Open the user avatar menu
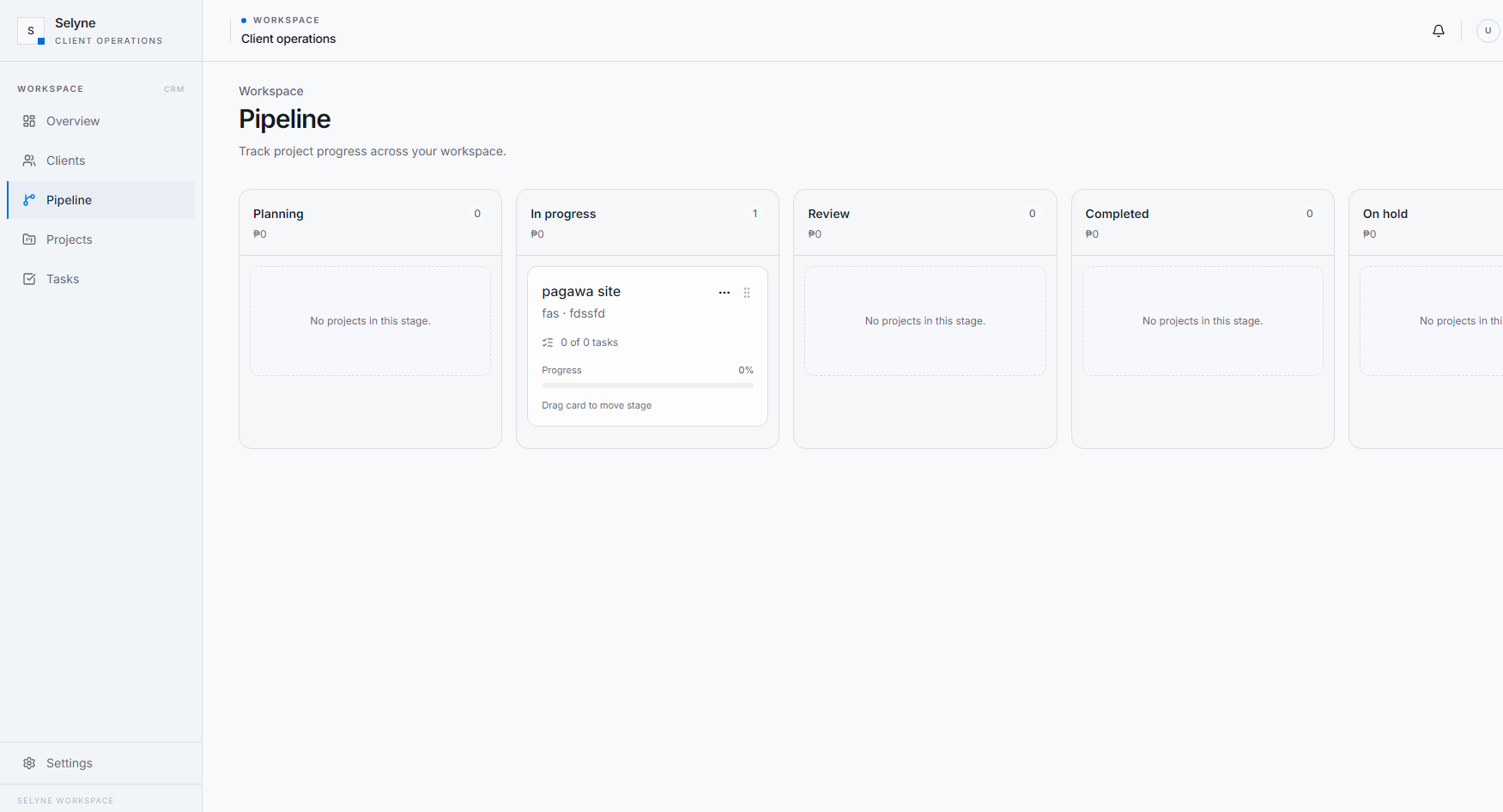The width and height of the screenshot is (1503, 812). [1488, 31]
